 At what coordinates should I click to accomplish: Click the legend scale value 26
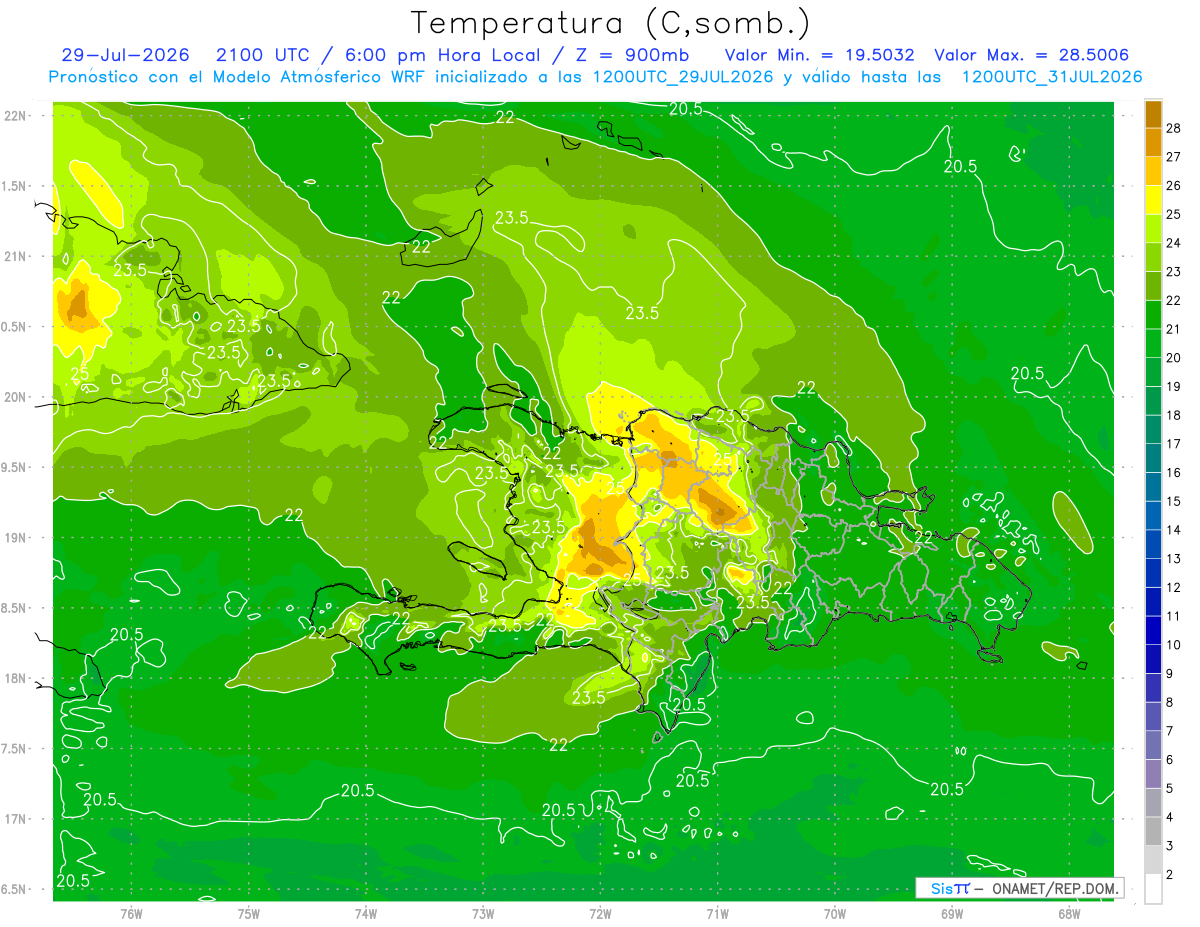tap(1174, 186)
